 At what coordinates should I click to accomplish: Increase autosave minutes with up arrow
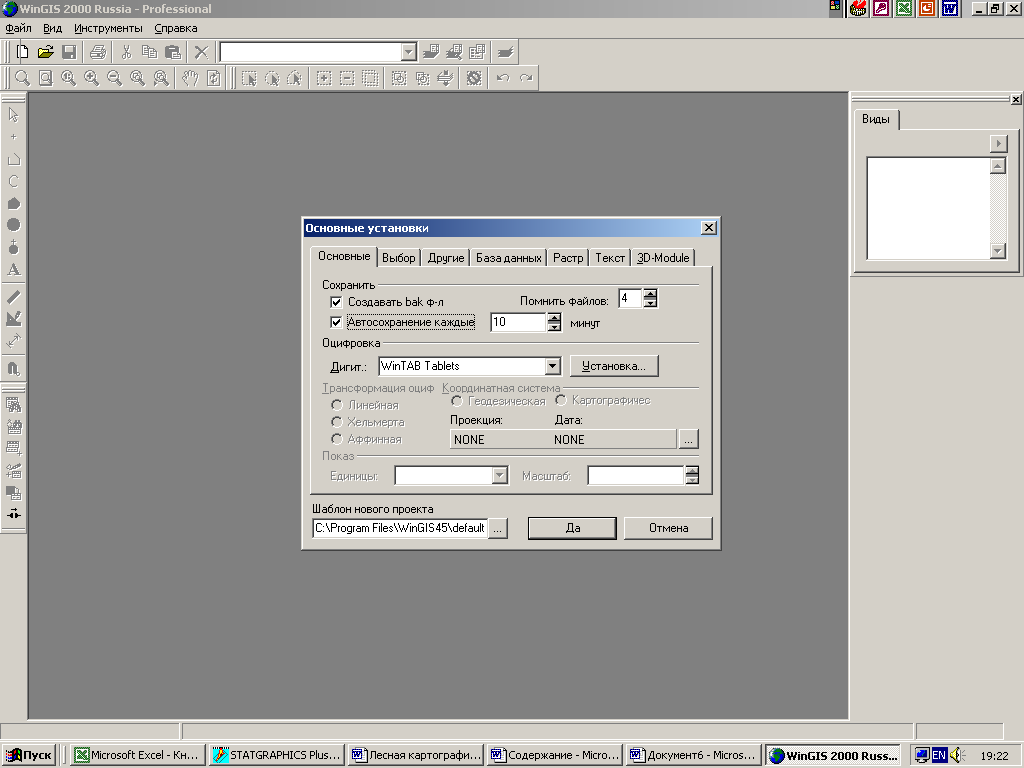[554, 317]
